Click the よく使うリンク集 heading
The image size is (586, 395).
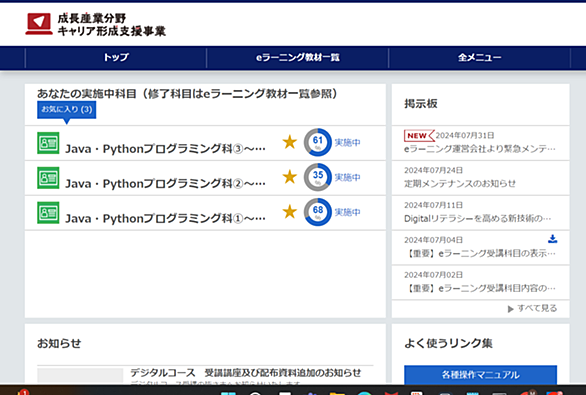(448, 343)
